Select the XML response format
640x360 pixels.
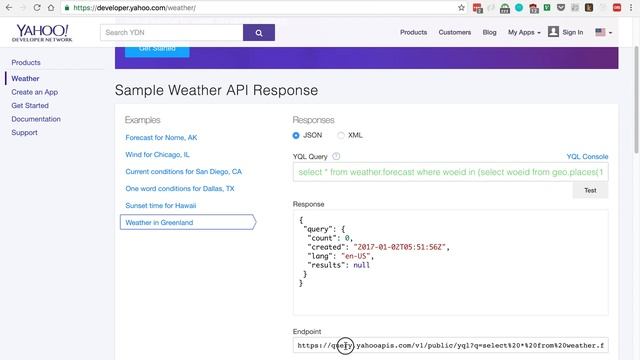click(340, 136)
